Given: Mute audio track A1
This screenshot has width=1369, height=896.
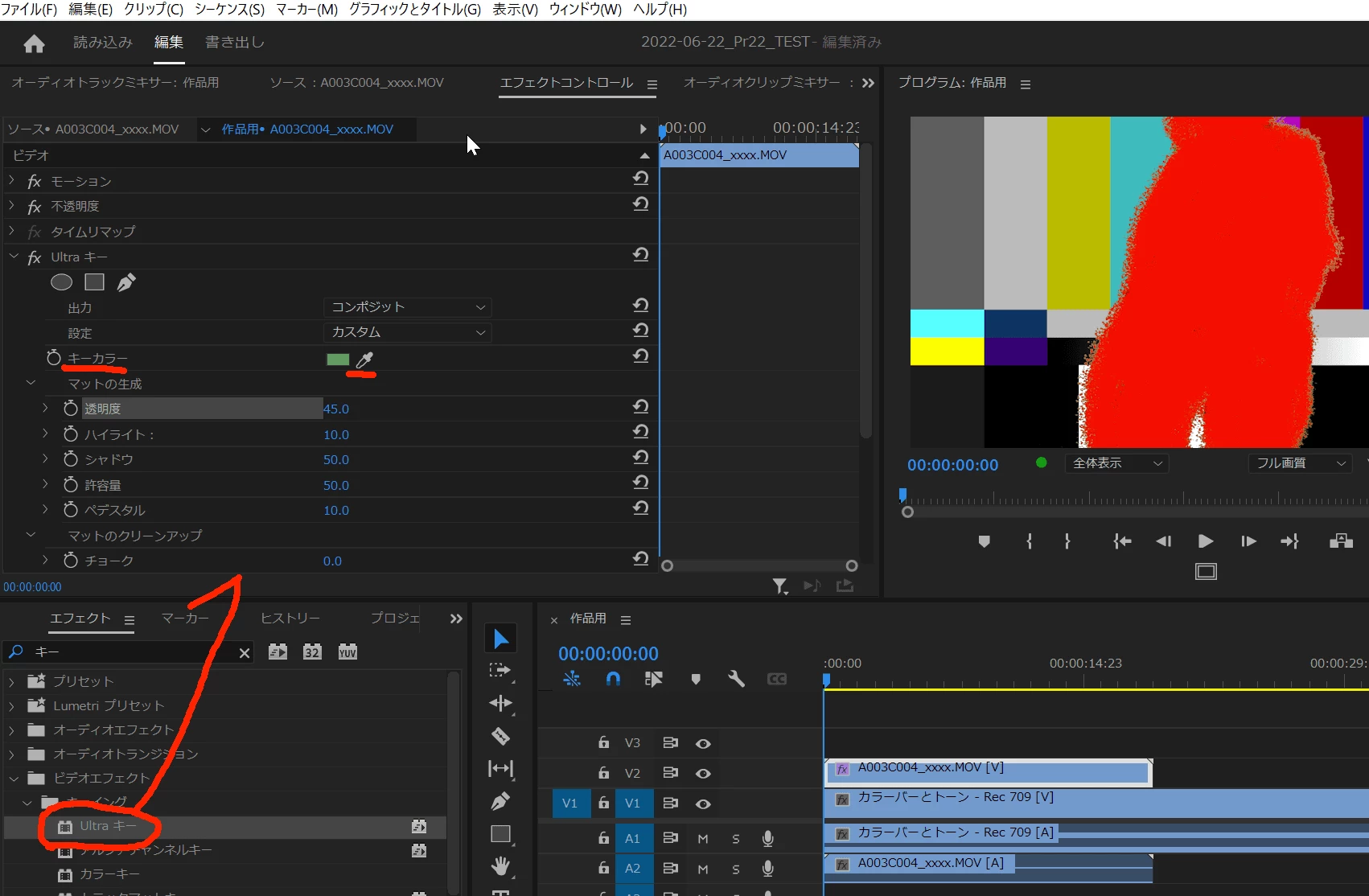Looking at the screenshot, I should [703, 839].
